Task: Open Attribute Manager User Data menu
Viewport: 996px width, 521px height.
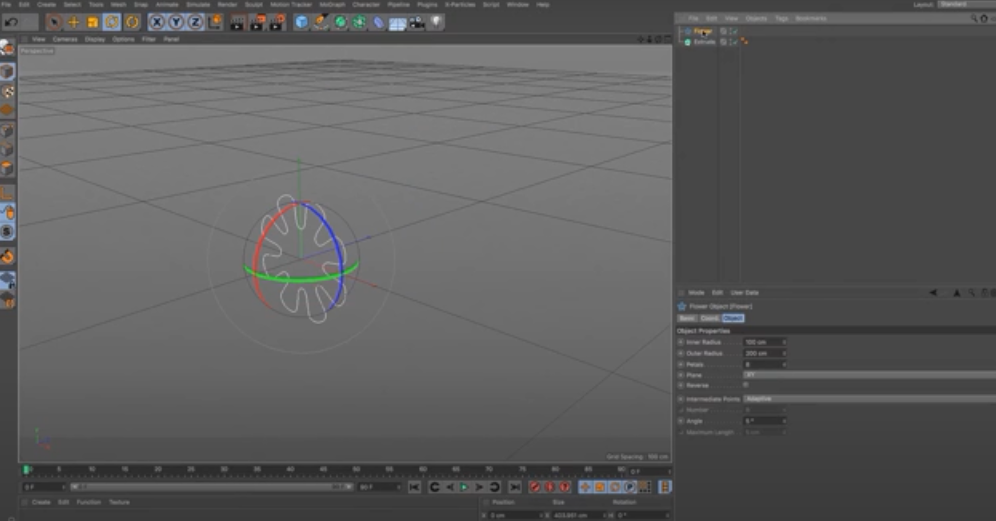Action: (x=744, y=293)
